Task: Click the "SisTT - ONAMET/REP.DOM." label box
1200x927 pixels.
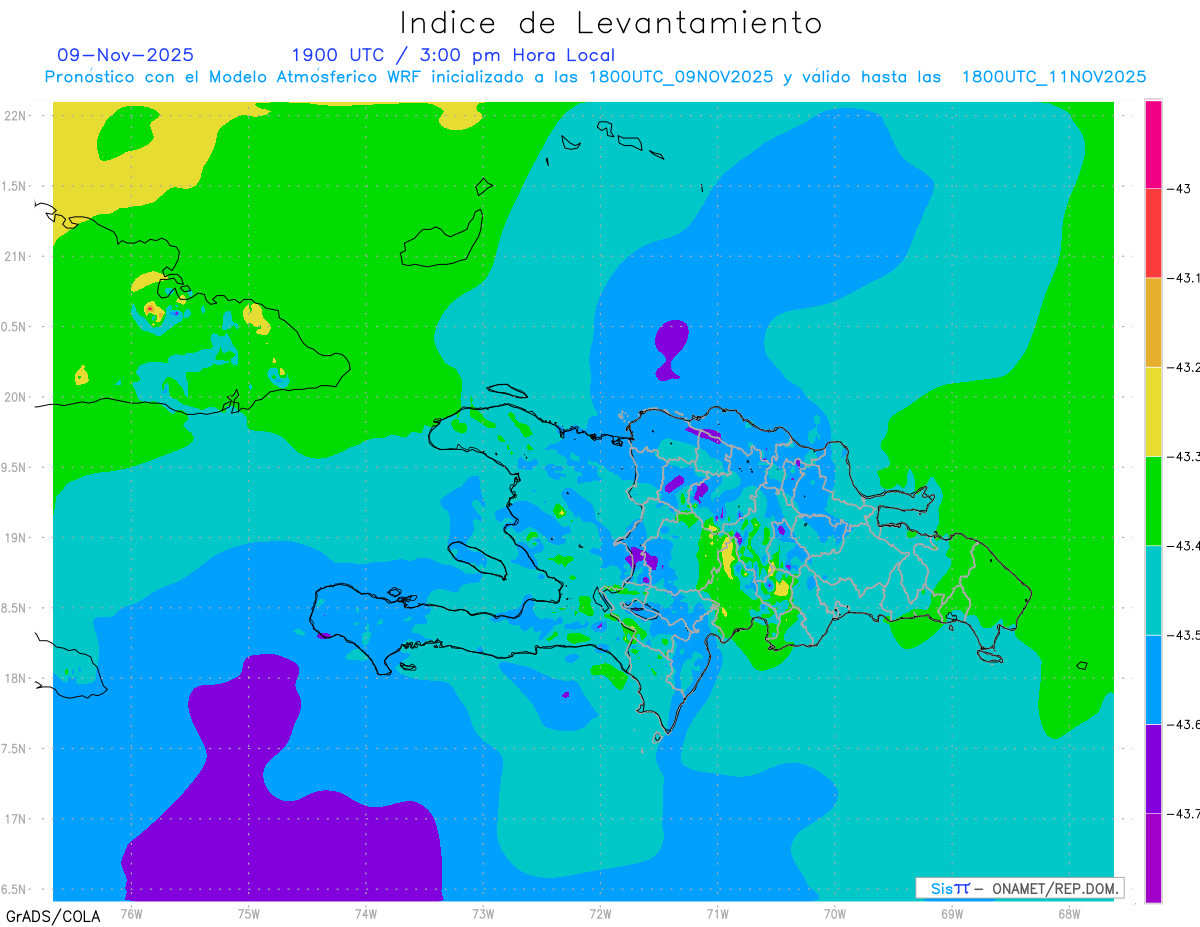Action: [1019, 888]
